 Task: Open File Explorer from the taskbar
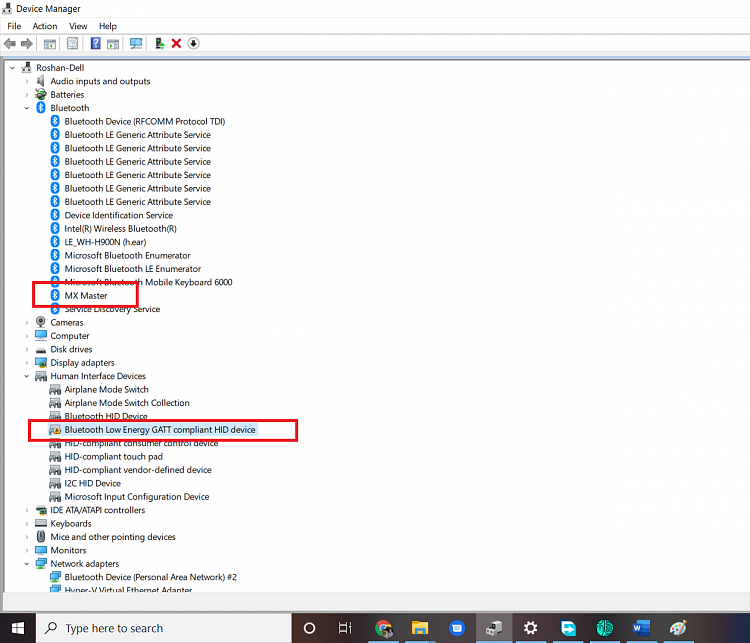click(x=419, y=628)
